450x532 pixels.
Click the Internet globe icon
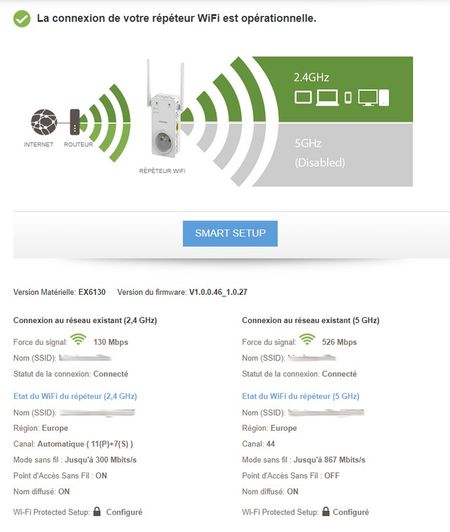[x=44, y=122]
